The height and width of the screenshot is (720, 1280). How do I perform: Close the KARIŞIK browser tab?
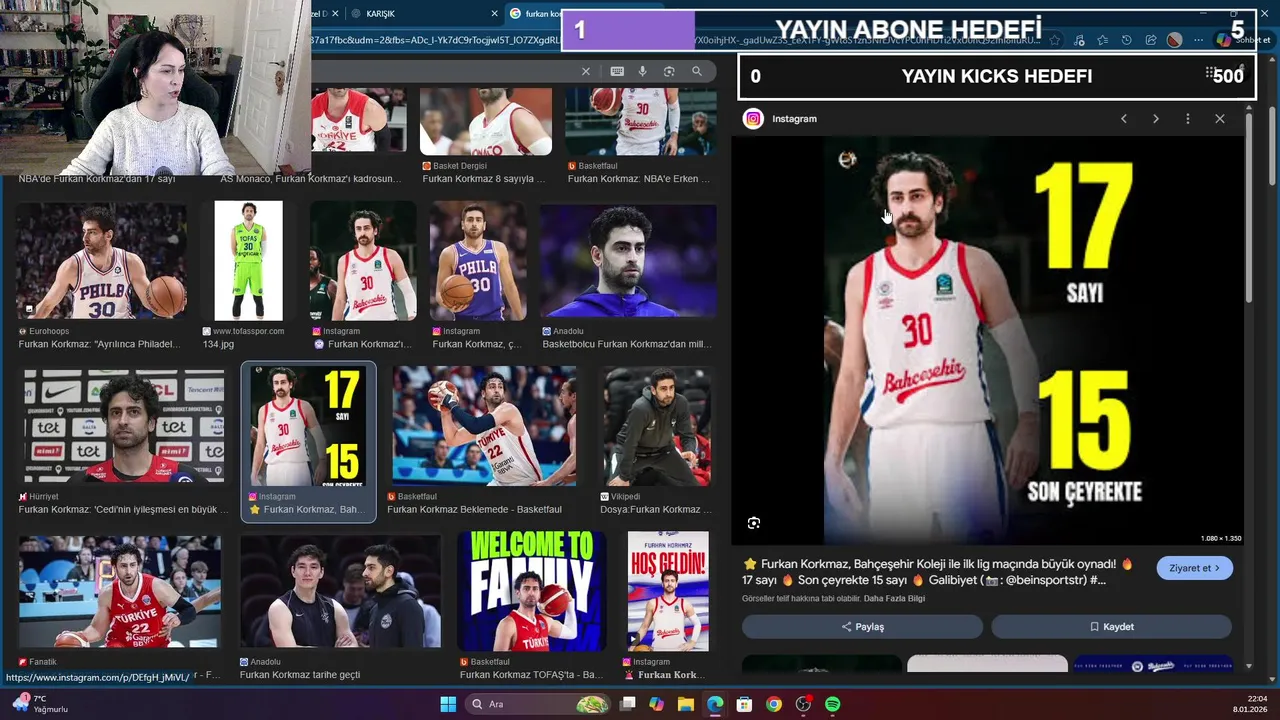tap(495, 14)
